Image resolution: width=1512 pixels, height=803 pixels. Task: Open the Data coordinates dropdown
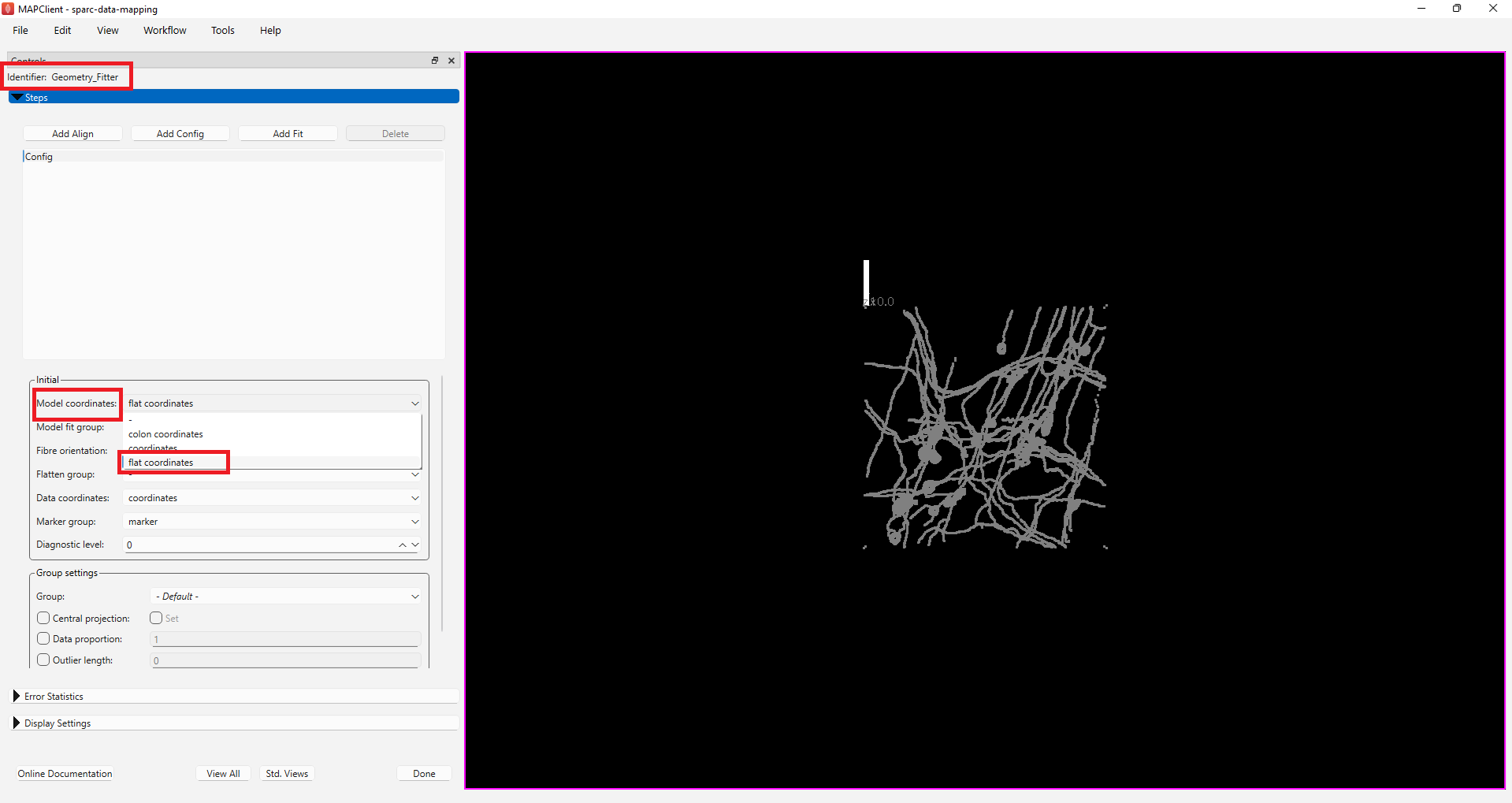pos(273,498)
